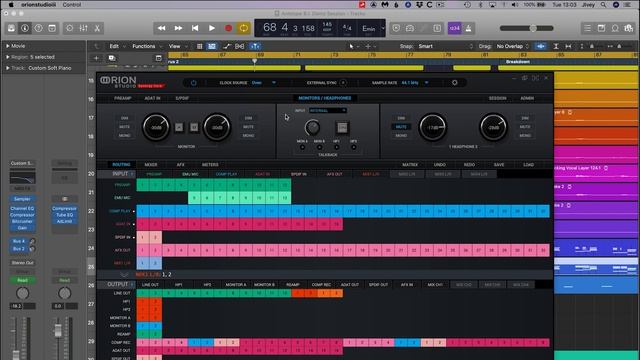Click the Fast Forward transport button
Viewport: 640px width, 360px height.
pos(178,28)
